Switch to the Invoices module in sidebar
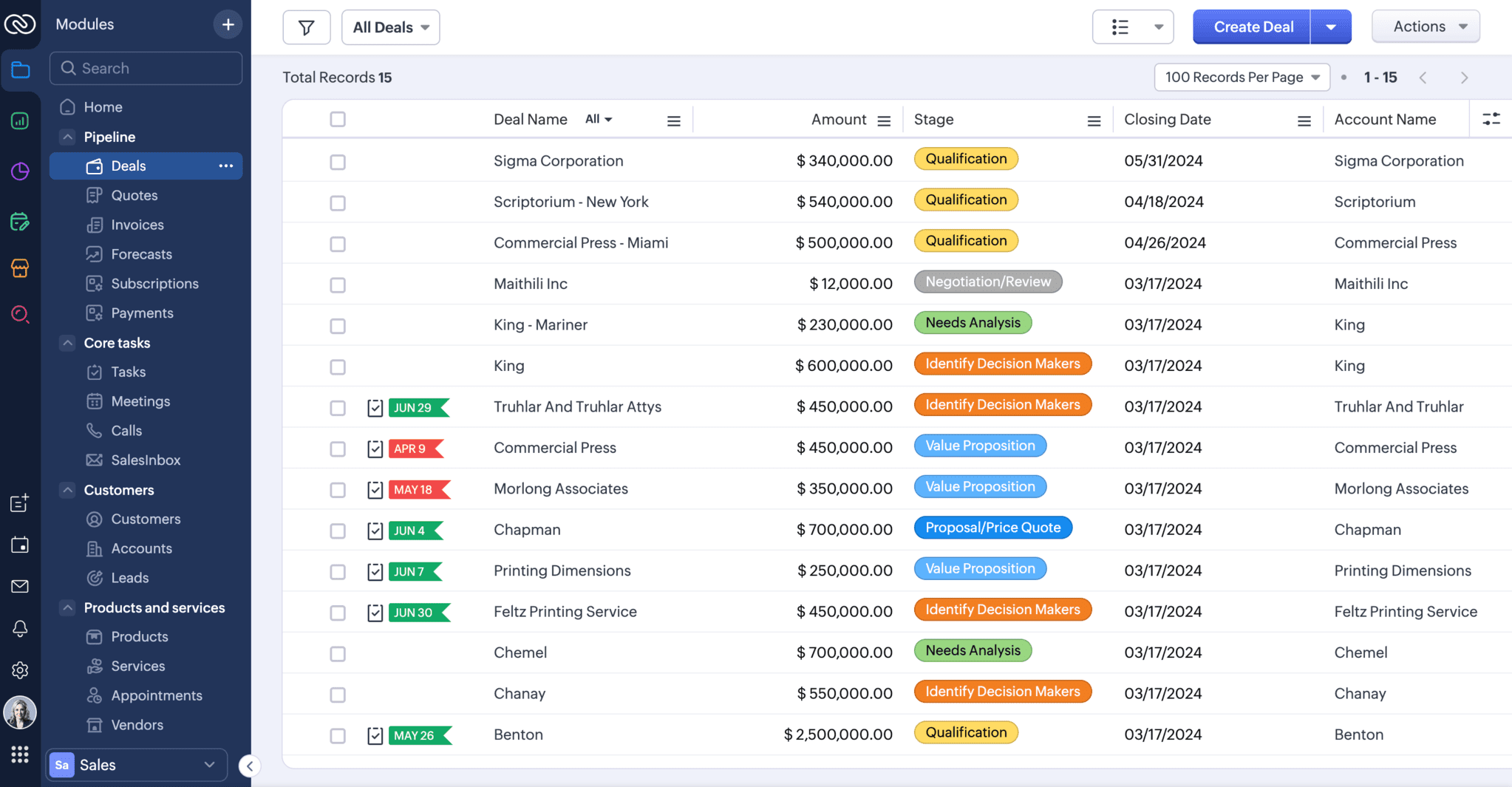 [x=137, y=225]
